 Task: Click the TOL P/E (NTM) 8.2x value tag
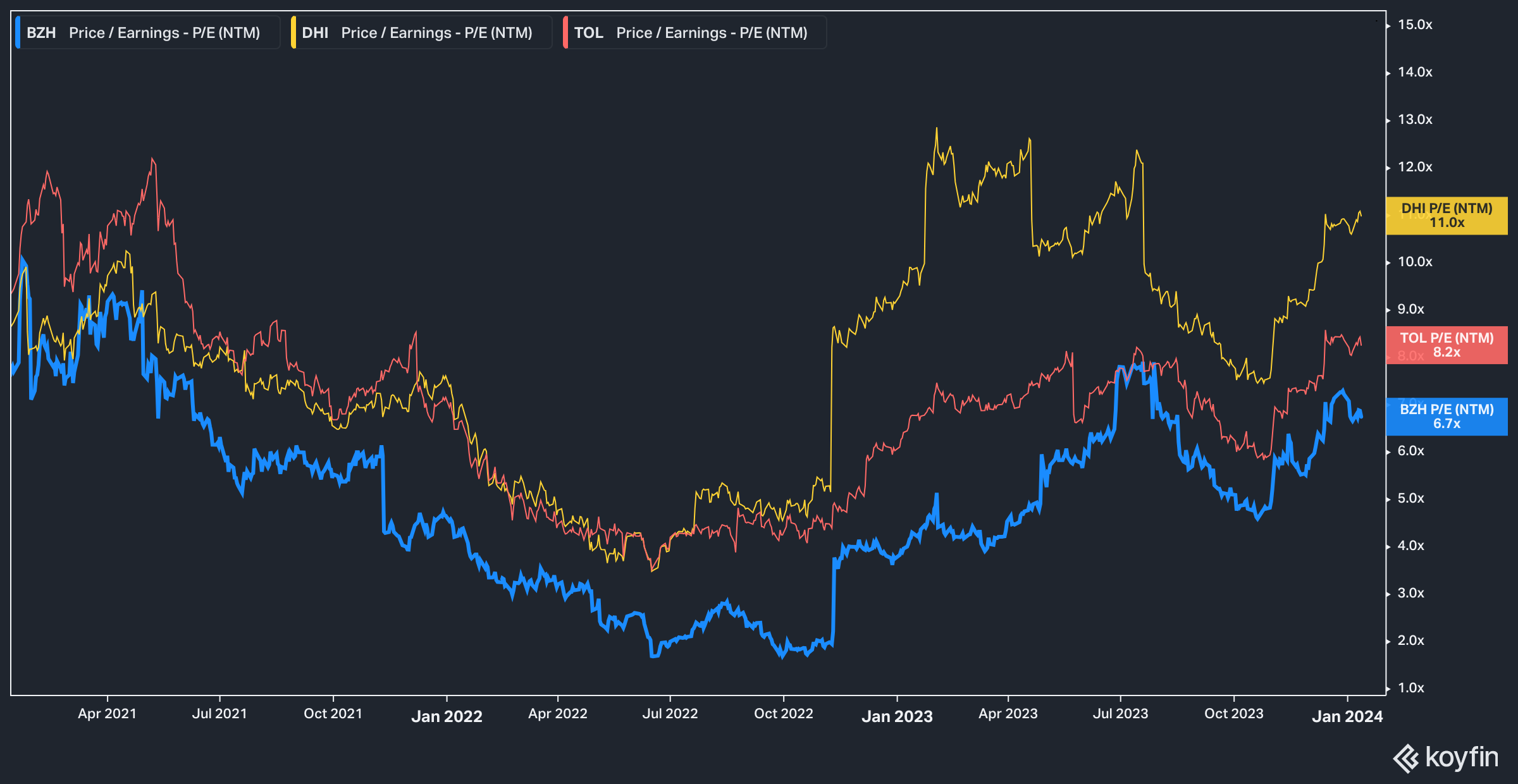tap(1447, 345)
